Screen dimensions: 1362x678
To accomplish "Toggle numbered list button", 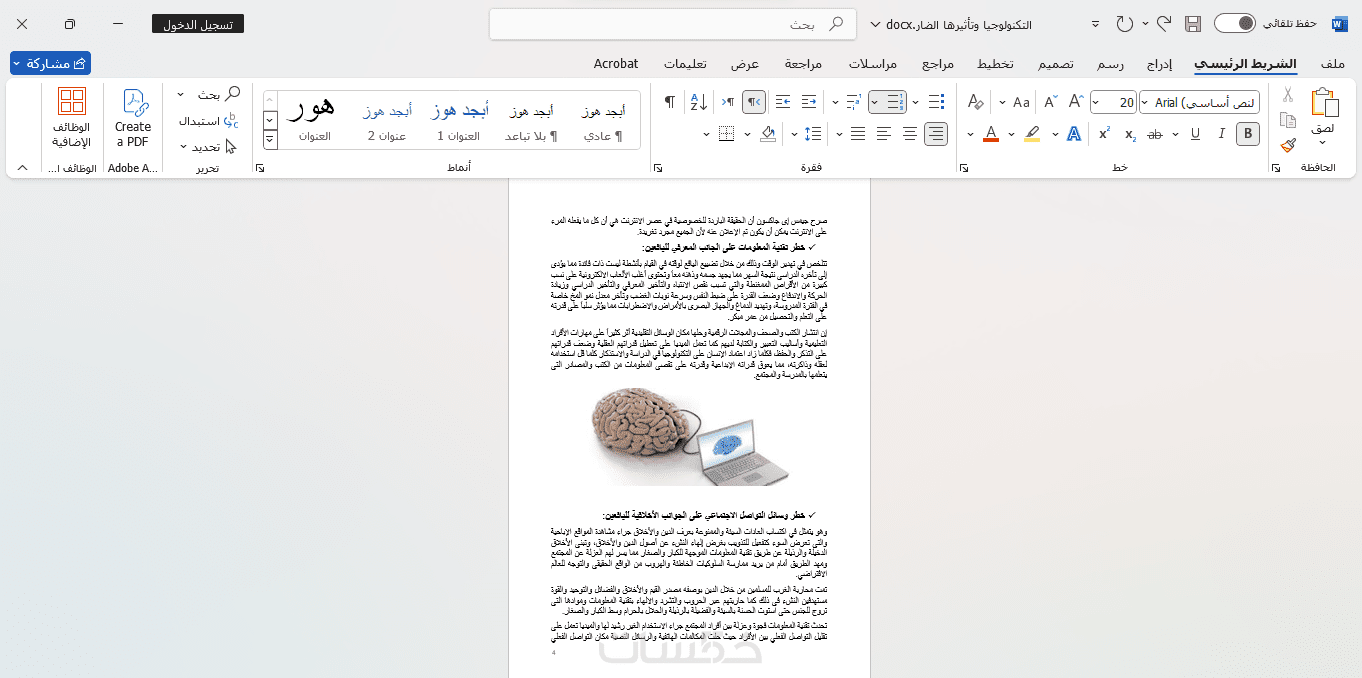I will point(894,102).
